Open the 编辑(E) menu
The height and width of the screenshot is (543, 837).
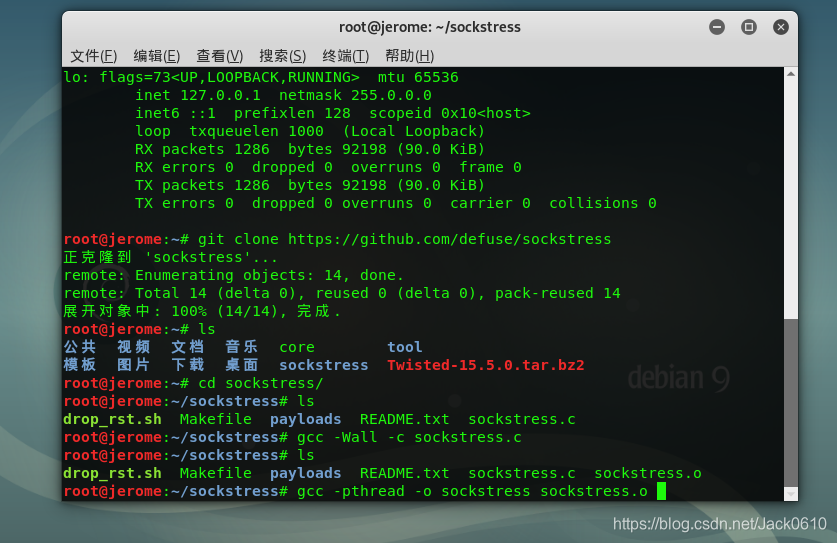pos(156,56)
